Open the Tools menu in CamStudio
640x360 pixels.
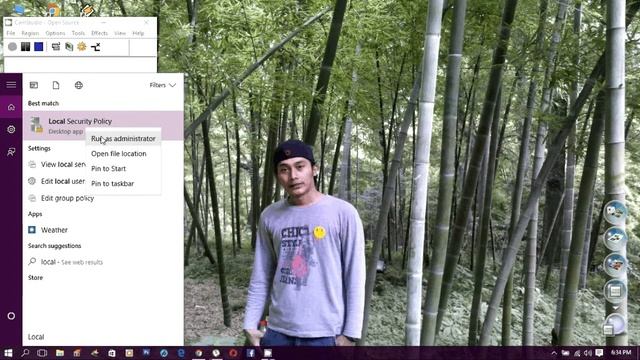click(78, 33)
